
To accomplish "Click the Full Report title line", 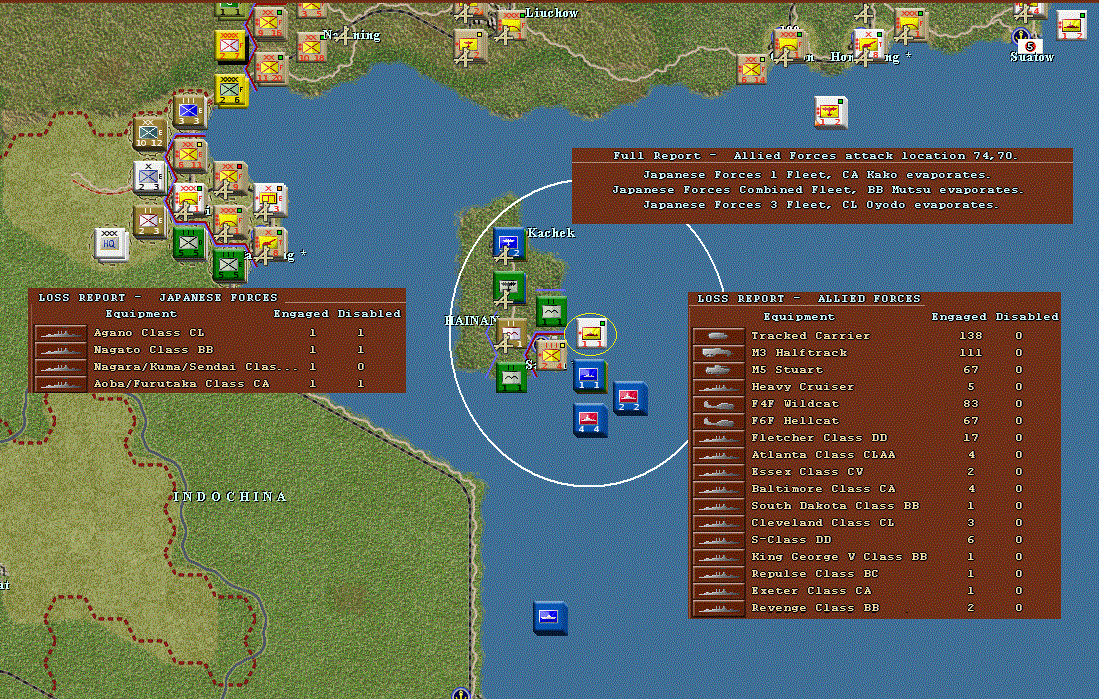I will coord(815,156).
